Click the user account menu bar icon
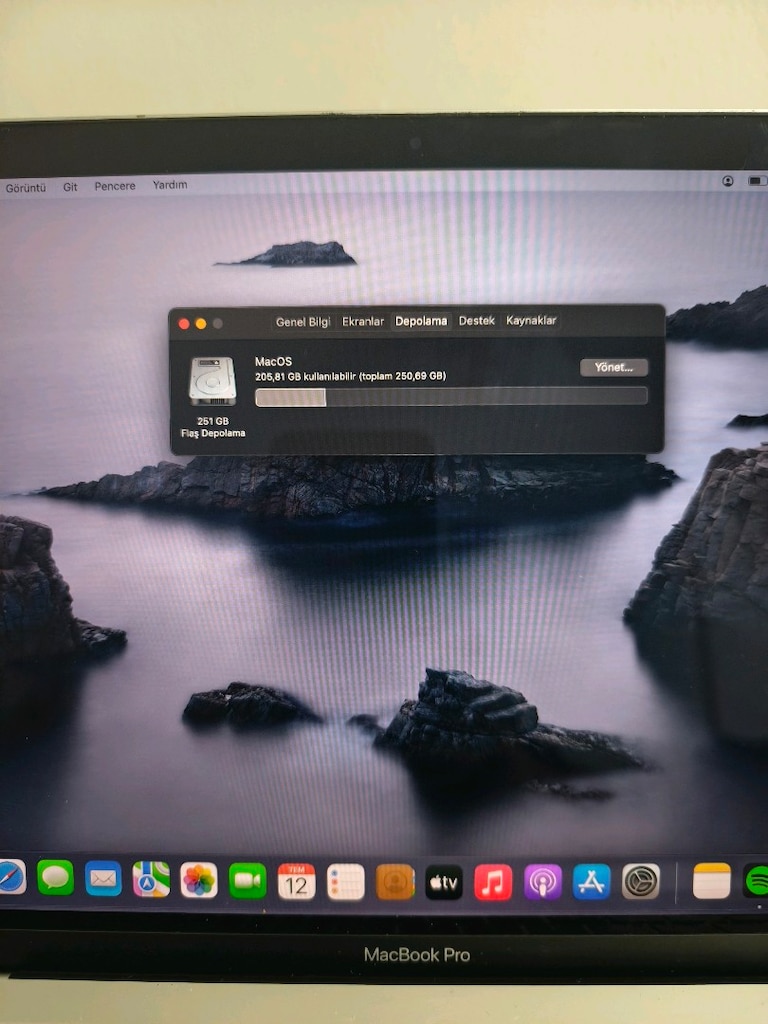This screenshot has width=768, height=1024. (728, 181)
